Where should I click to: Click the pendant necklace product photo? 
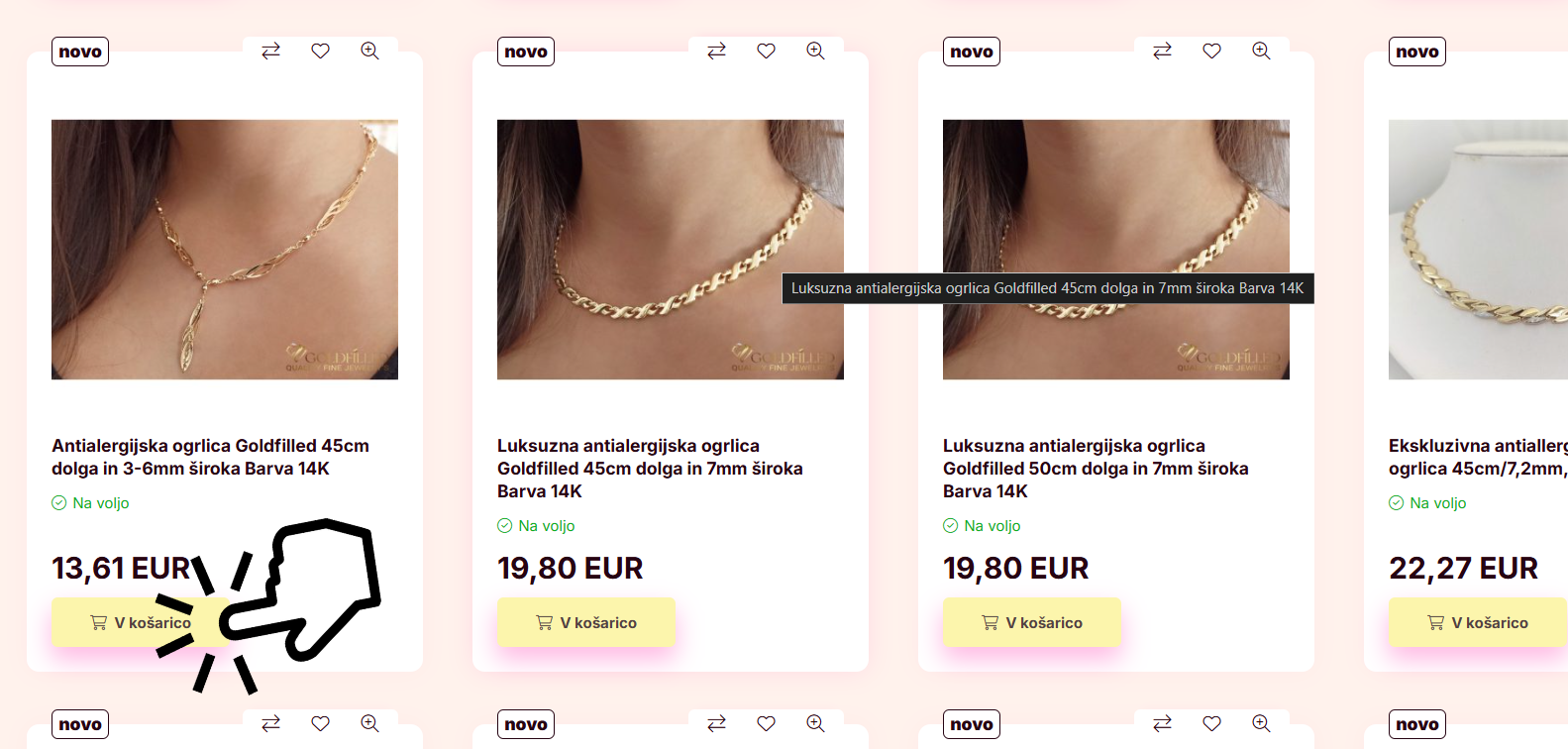[x=225, y=250]
